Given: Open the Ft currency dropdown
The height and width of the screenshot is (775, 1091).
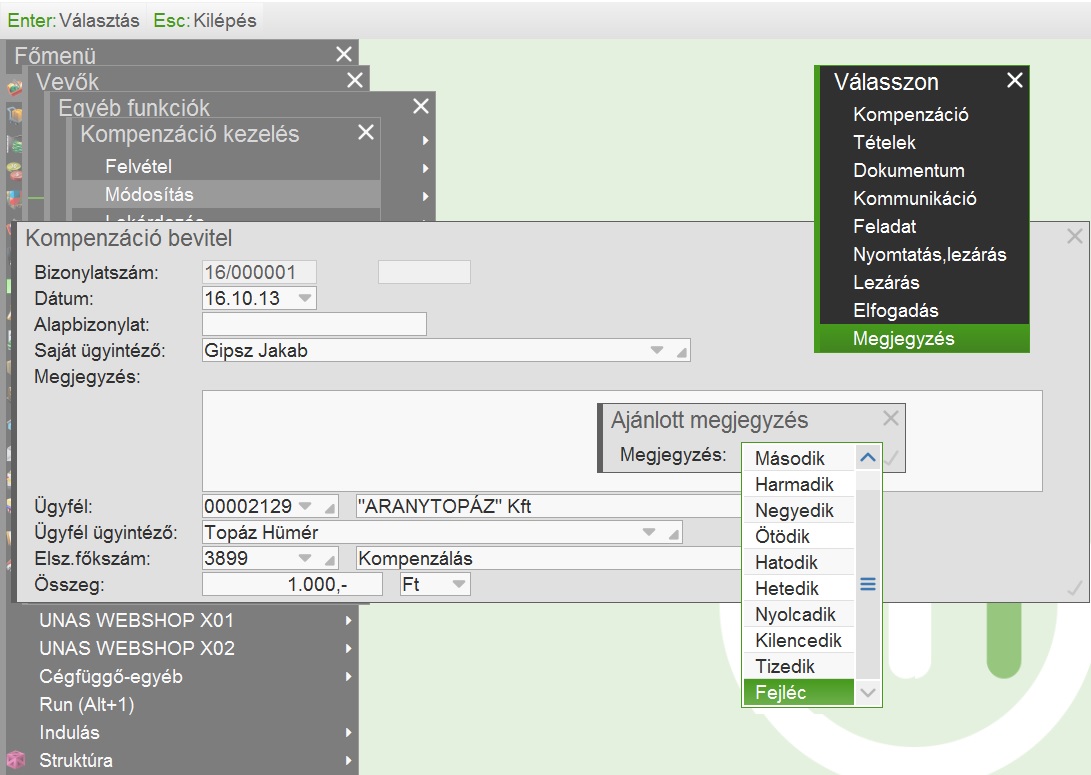Looking at the screenshot, I should [458, 584].
